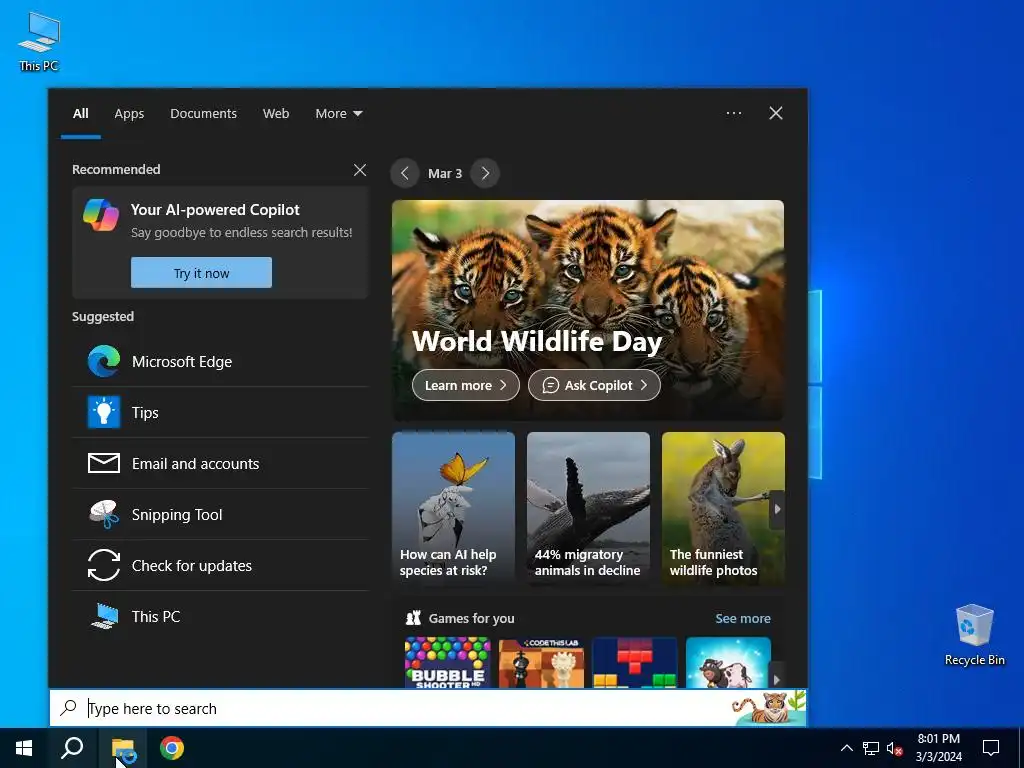The width and height of the screenshot is (1024, 768).
Task: Dismiss the Recommended section
Action: pos(360,170)
